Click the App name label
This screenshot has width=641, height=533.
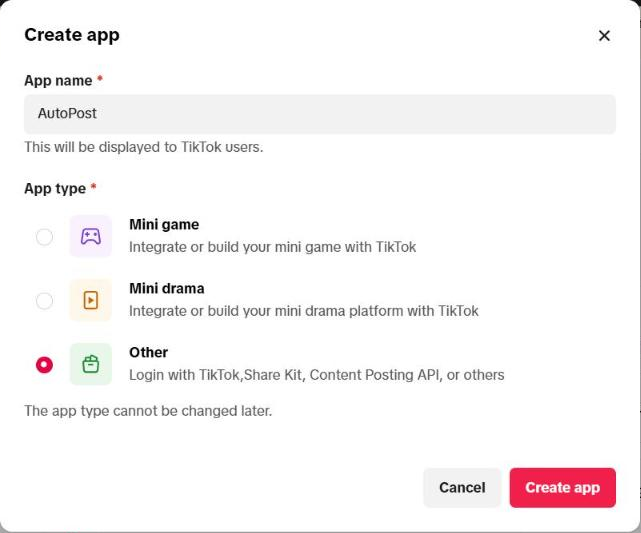click(58, 81)
